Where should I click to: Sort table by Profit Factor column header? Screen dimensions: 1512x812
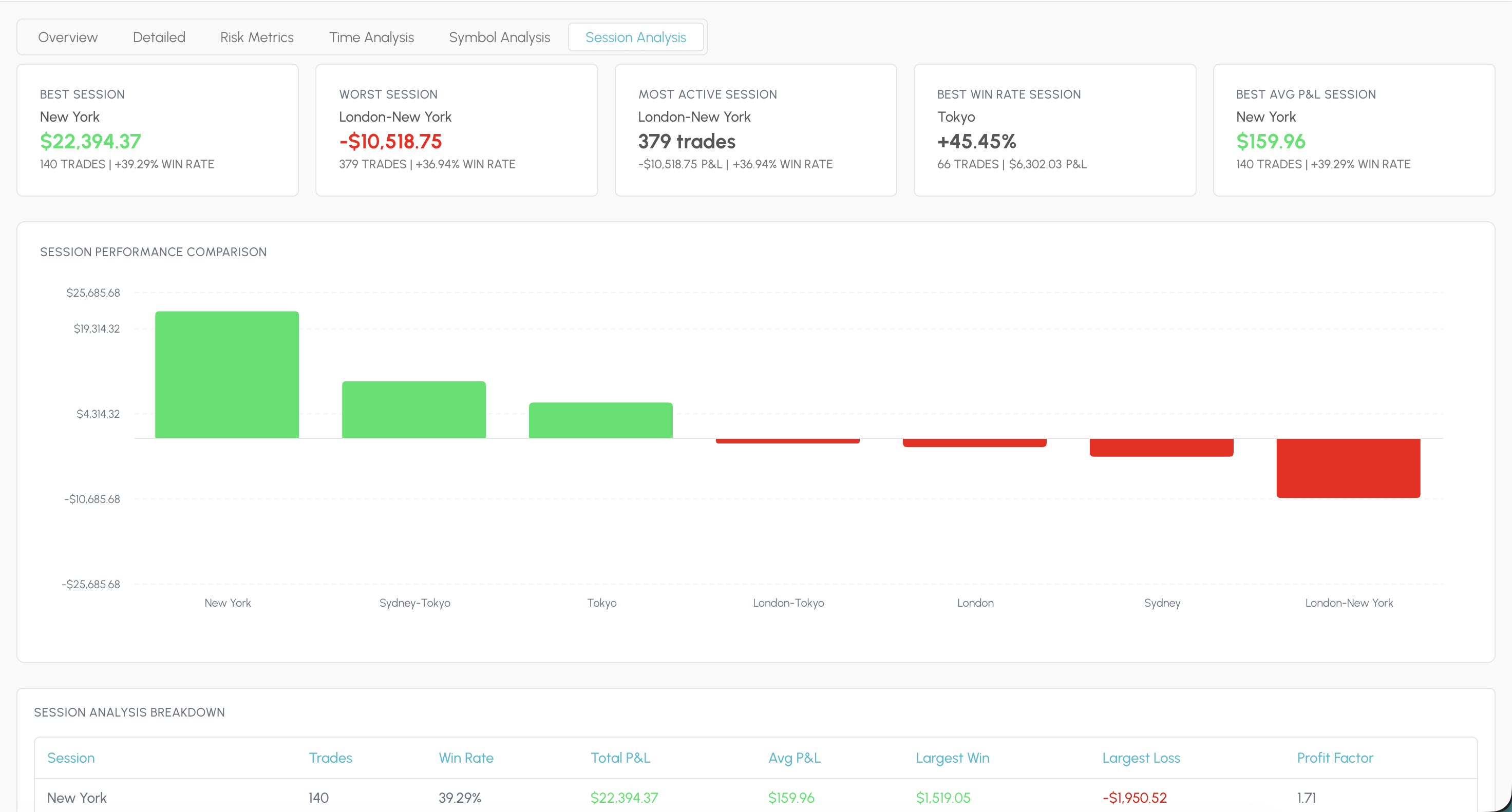click(x=1335, y=758)
